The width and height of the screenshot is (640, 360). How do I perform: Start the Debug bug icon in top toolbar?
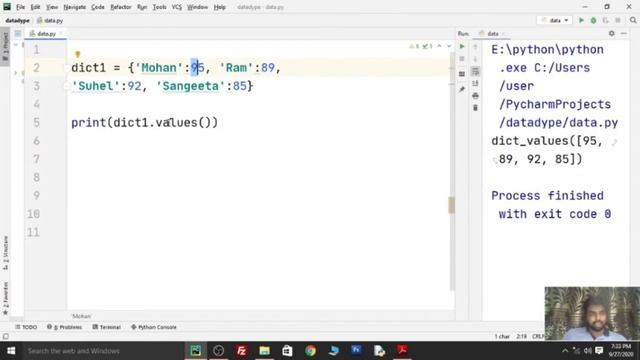[x=593, y=20]
